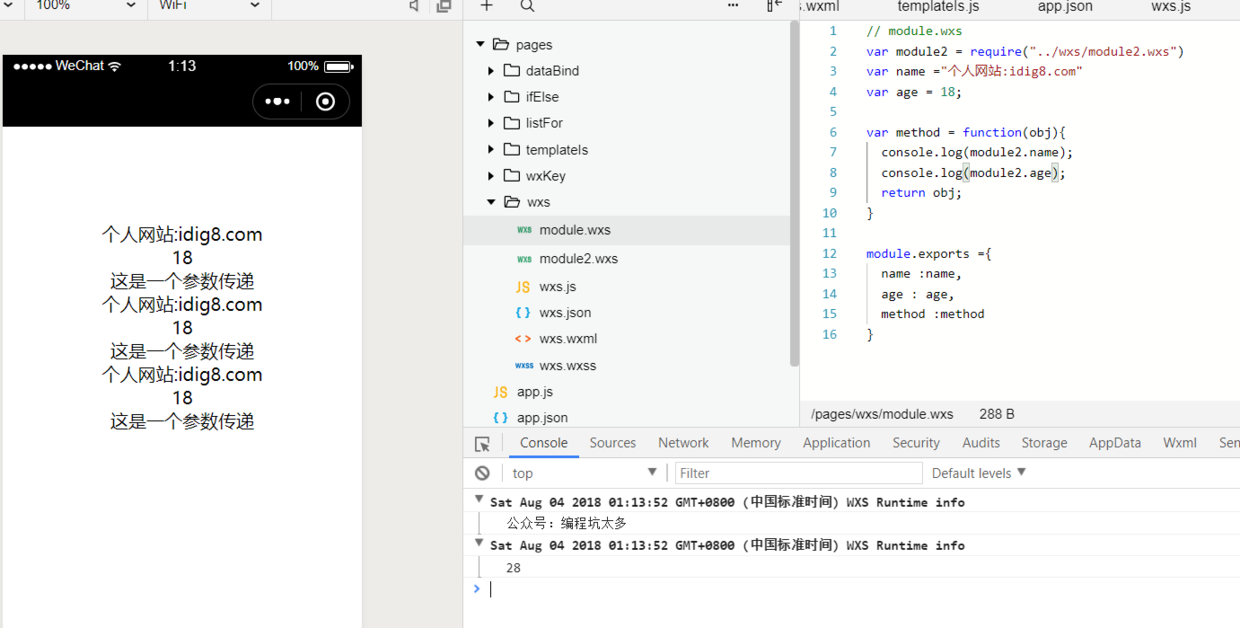Switch to the Memory tab
Screen dimensions: 1240x628
tap(756, 443)
